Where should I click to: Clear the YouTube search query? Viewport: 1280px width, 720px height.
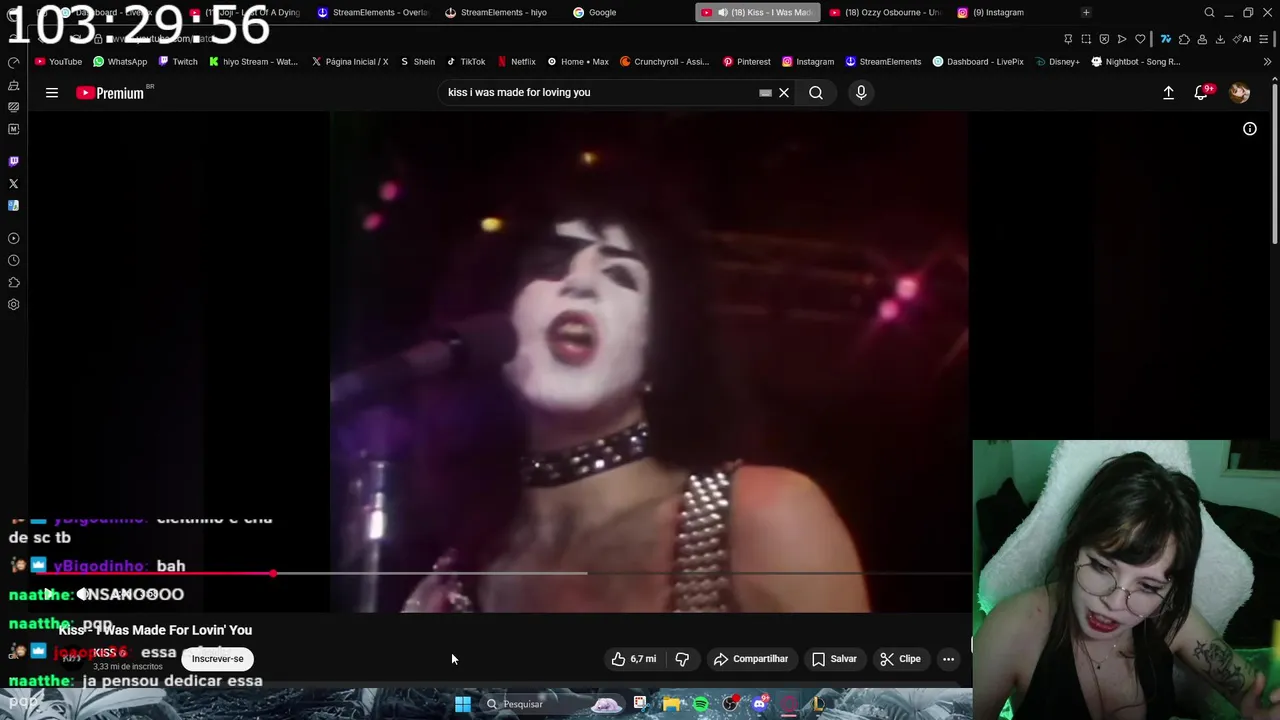tap(784, 93)
